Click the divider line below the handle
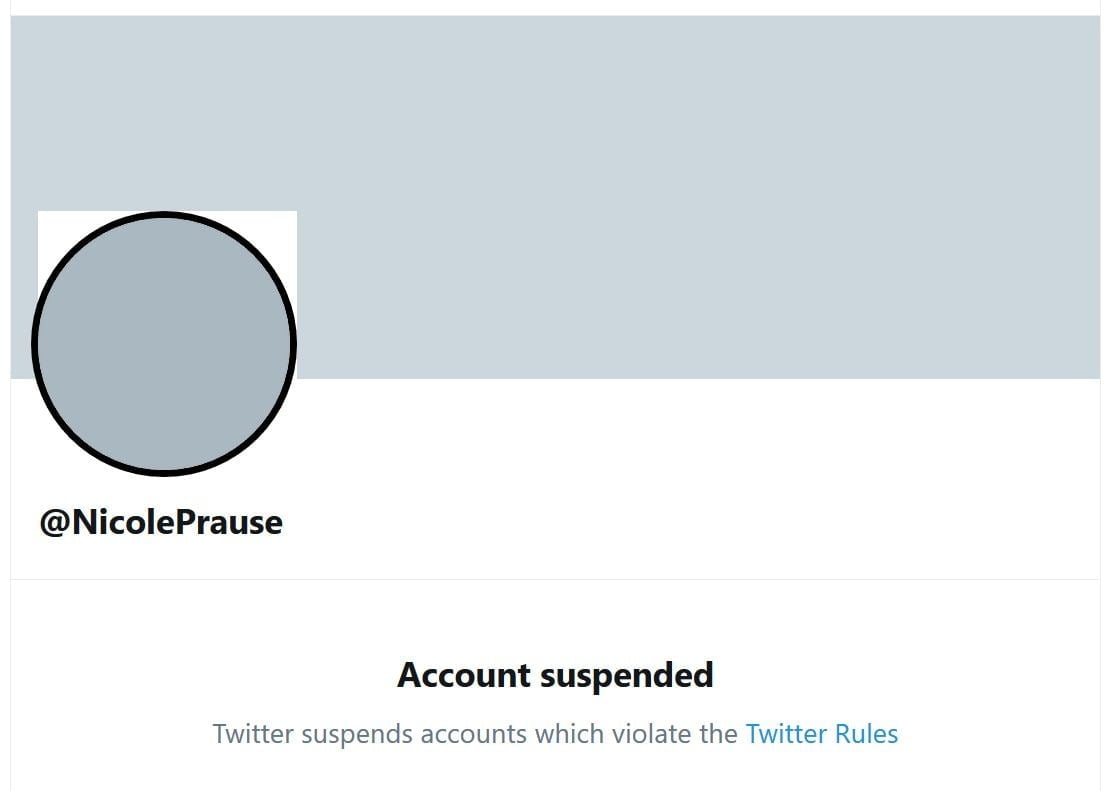The width and height of the screenshot is (1114, 791). (x=555, y=579)
